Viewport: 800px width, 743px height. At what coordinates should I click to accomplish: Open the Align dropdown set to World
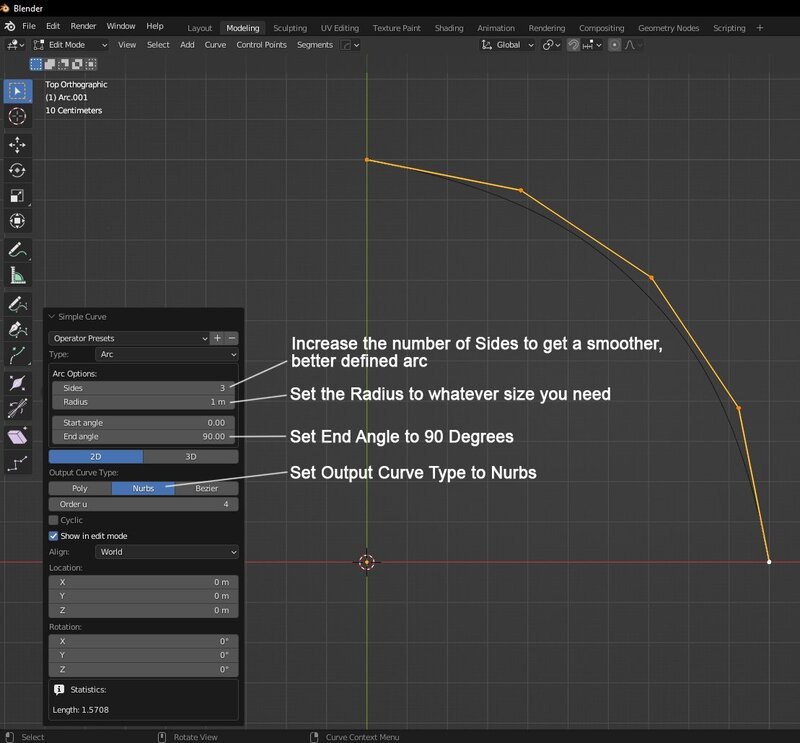165,552
